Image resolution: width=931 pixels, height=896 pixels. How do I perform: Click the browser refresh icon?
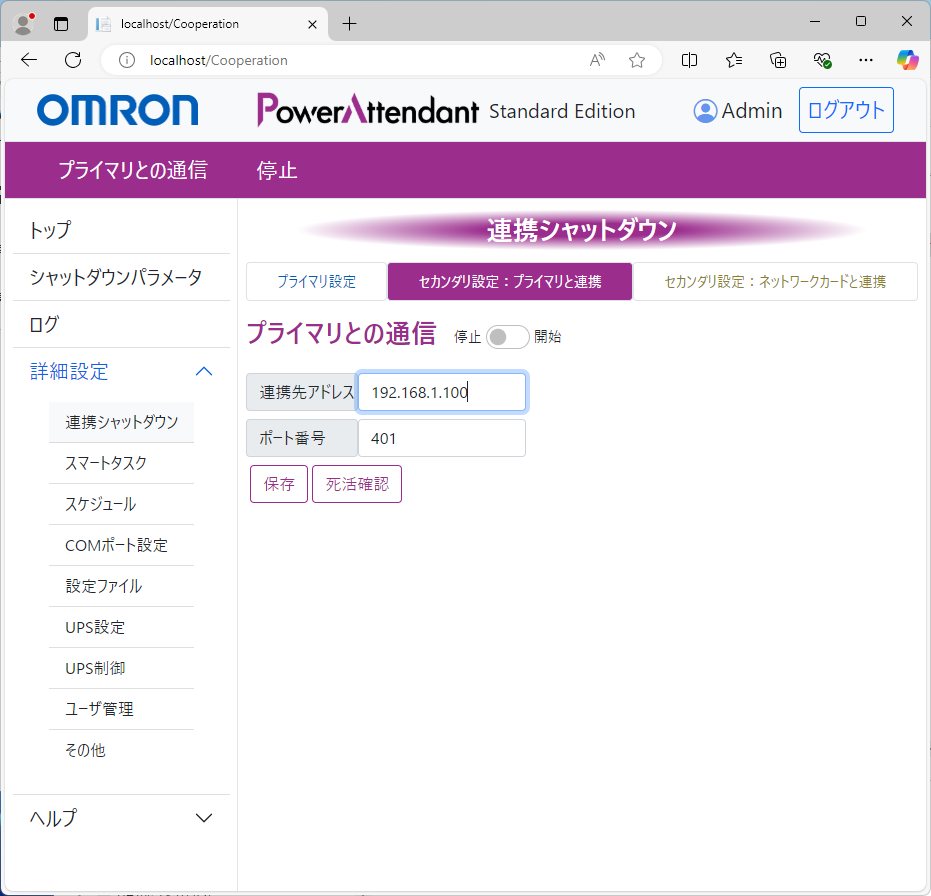(73, 60)
